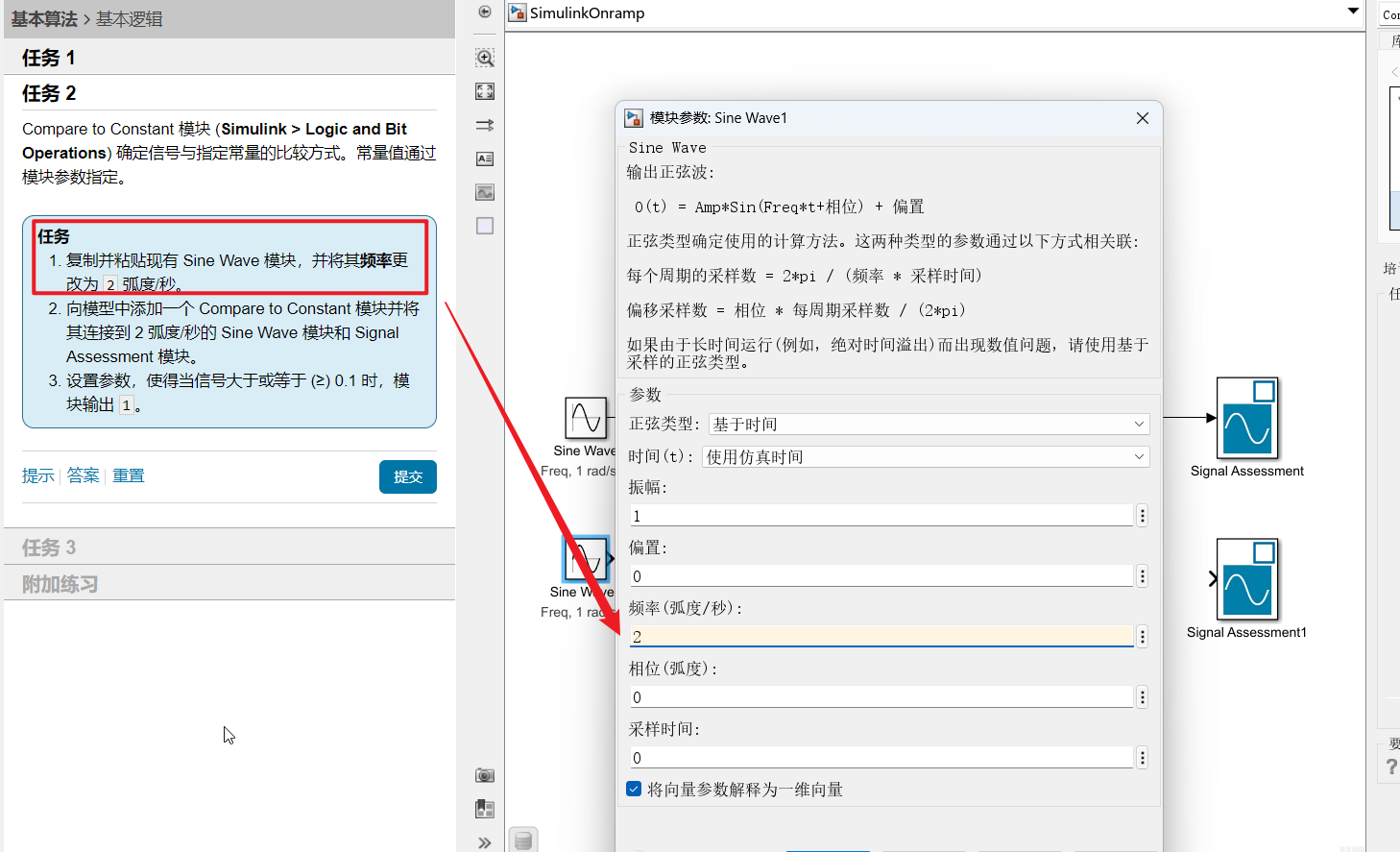Screen dimensions: 1400x852
Task: Select the Signal Assessment1 block
Action: 1247,579
